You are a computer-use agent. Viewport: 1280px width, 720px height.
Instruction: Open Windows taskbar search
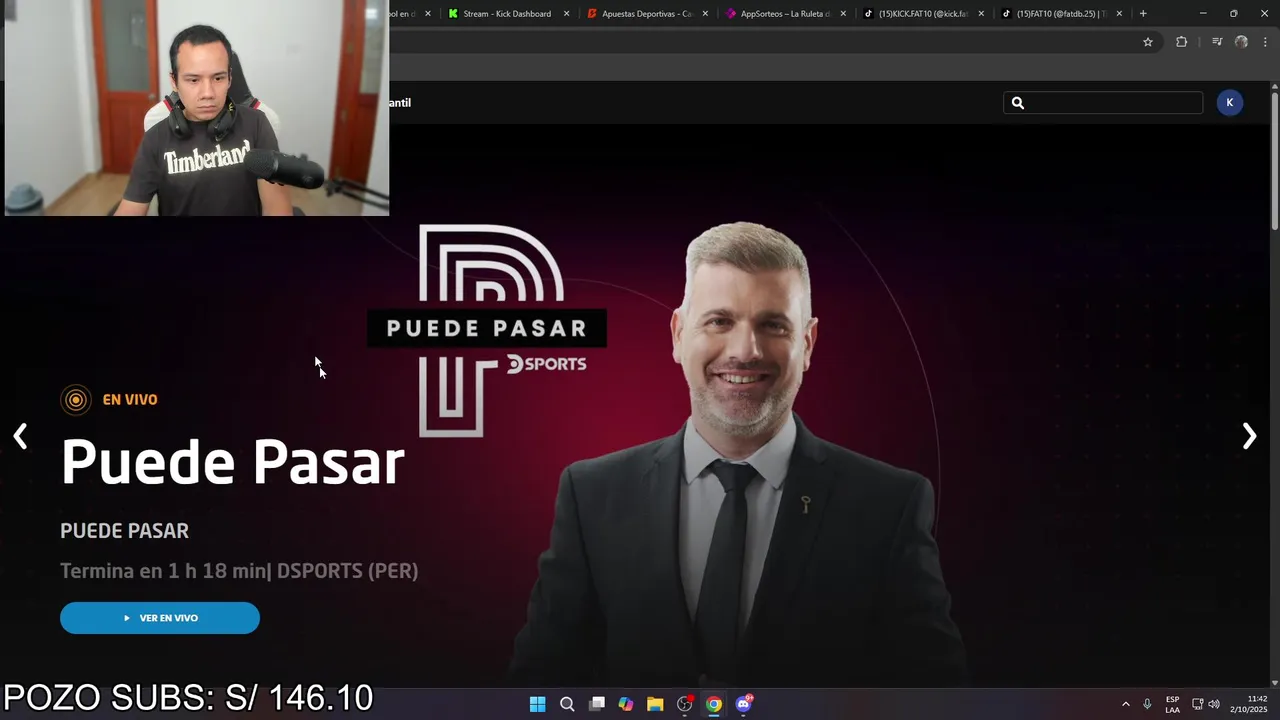point(567,704)
